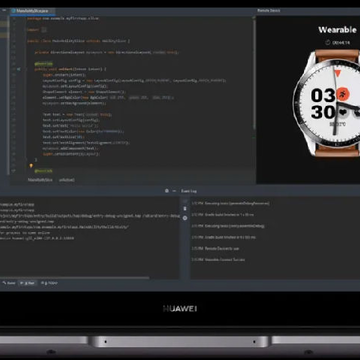Screen dimensions: 360x360
Task: Click log entry 'Wearable: Connect Success'
Action: point(218,259)
